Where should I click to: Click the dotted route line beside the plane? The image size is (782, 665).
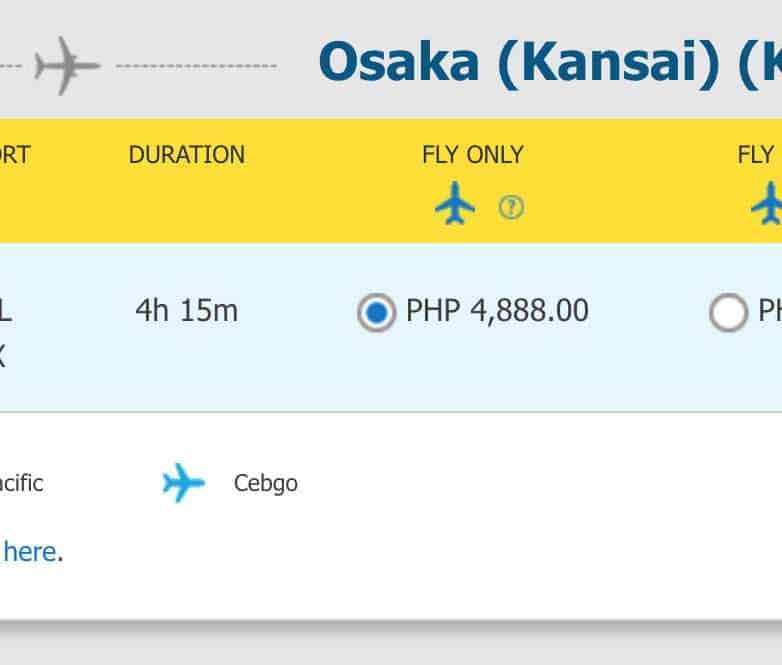(196, 66)
